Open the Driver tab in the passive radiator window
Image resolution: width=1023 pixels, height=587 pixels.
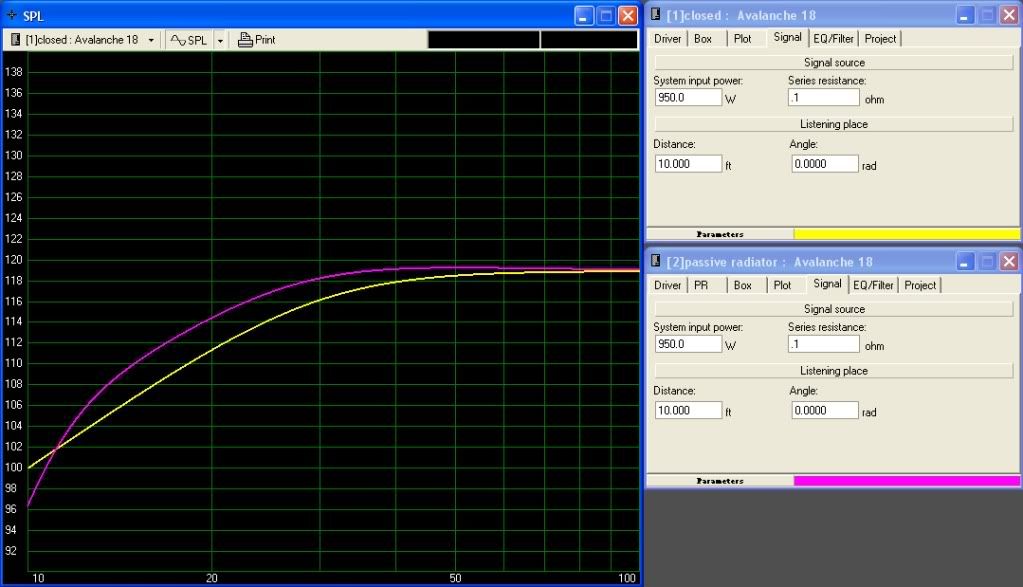tap(667, 285)
